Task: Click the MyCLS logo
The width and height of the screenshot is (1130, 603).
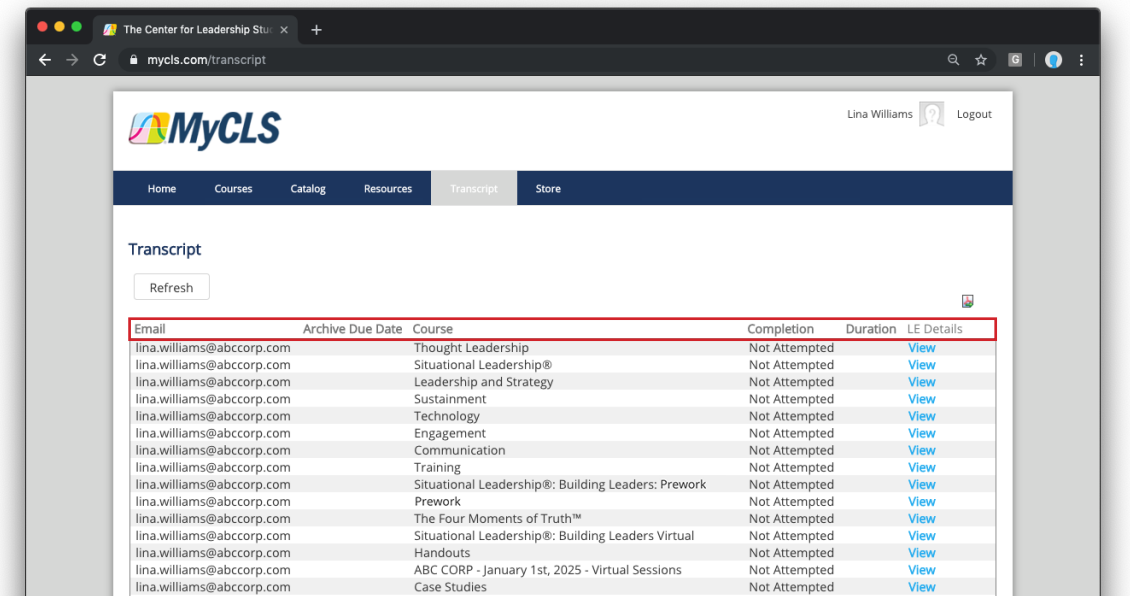Action: [x=205, y=130]
